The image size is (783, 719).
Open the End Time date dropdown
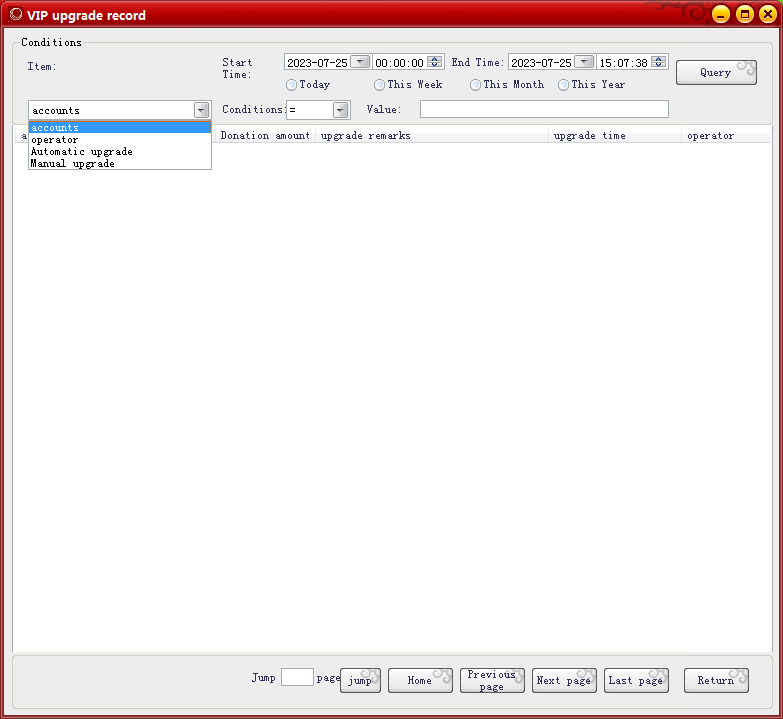584,62
